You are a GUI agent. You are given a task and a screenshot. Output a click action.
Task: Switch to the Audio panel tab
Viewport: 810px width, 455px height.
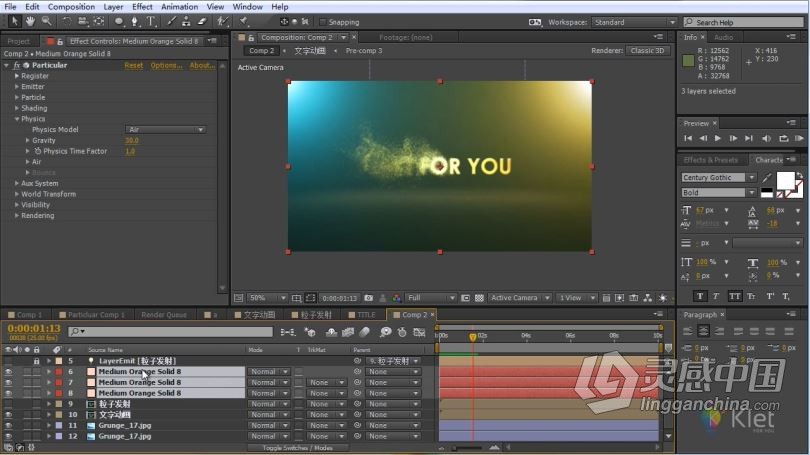click(x=723, y=37)
